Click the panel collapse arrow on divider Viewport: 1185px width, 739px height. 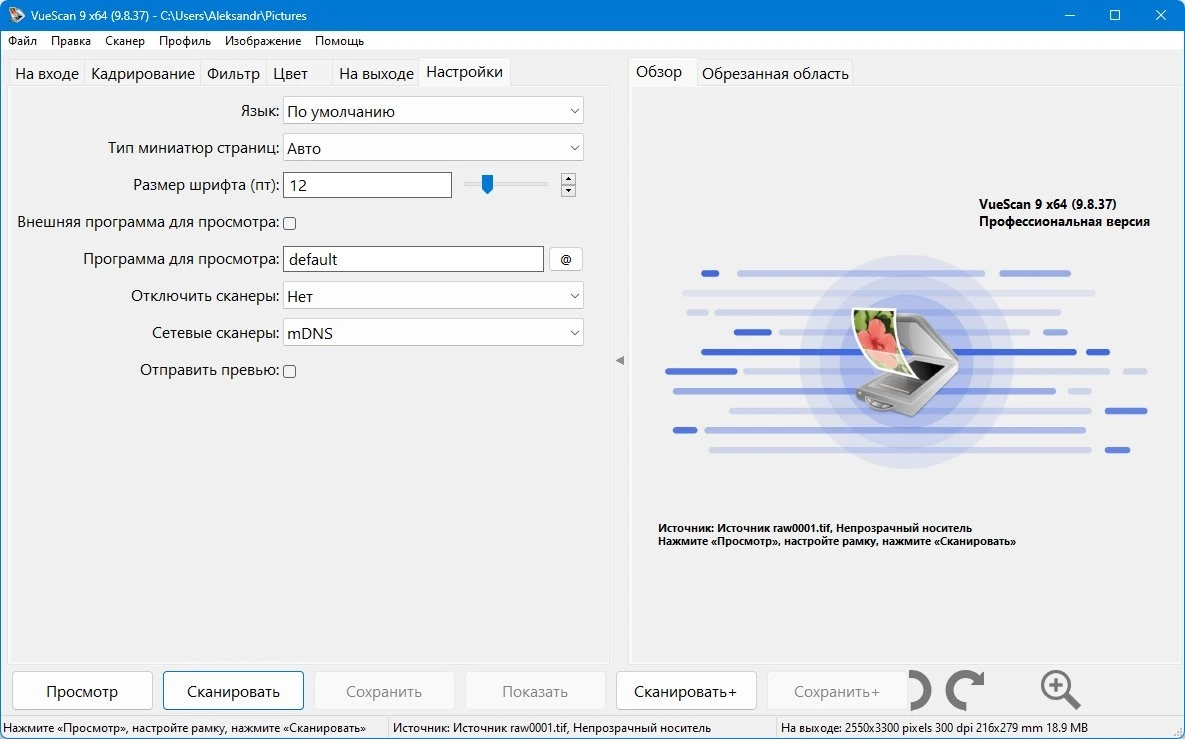[620, 360]
